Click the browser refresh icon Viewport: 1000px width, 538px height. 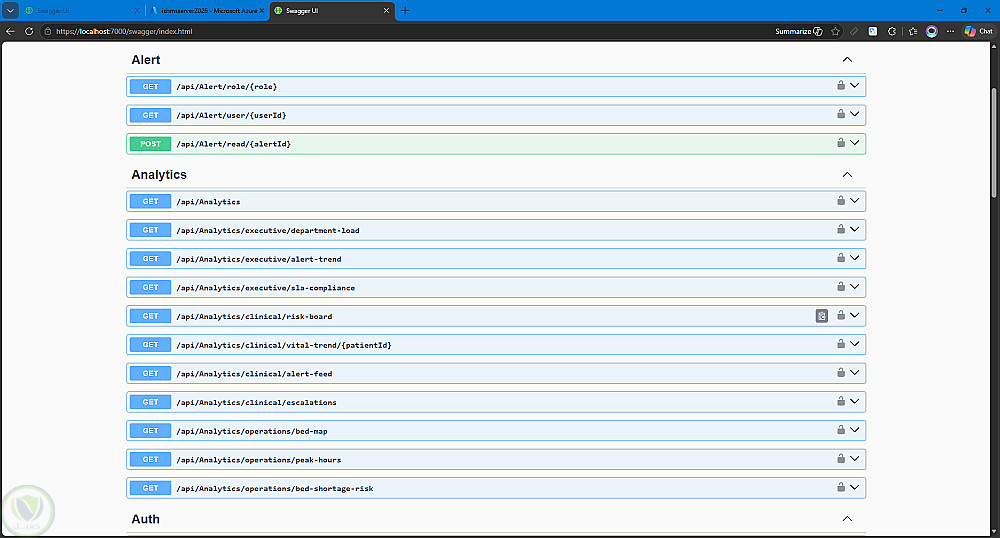click(x=29, y=31)
